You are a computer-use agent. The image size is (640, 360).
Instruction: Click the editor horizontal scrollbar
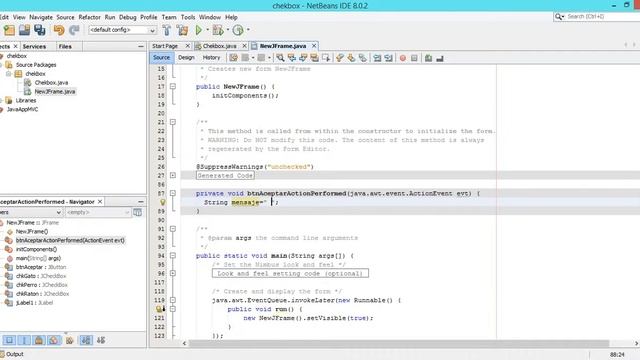point(399,343)
